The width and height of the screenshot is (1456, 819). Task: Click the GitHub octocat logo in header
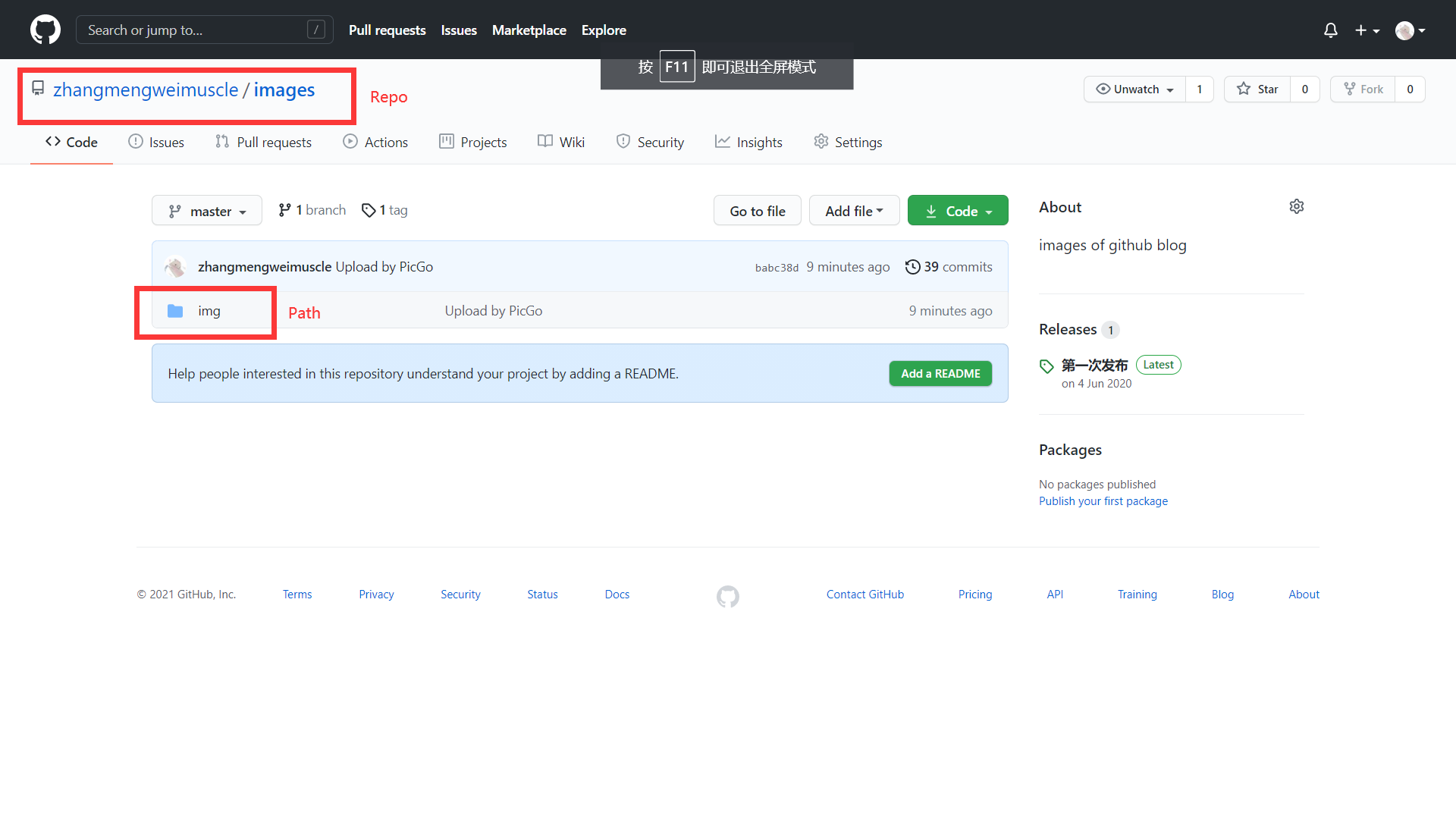pyautogui.click(x=45, y=30)
